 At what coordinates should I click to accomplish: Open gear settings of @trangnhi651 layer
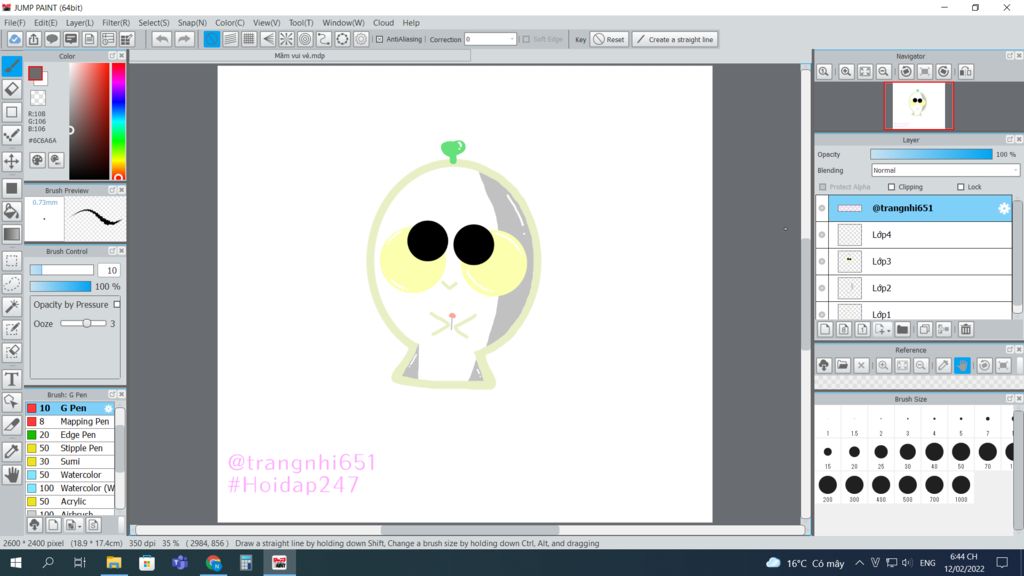pyautogui.click(x=1004, y=208)
